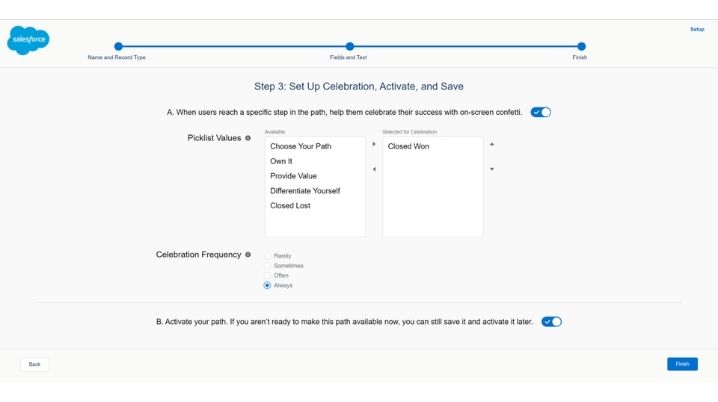Move Closed Won down in order

tap(492, 169)
